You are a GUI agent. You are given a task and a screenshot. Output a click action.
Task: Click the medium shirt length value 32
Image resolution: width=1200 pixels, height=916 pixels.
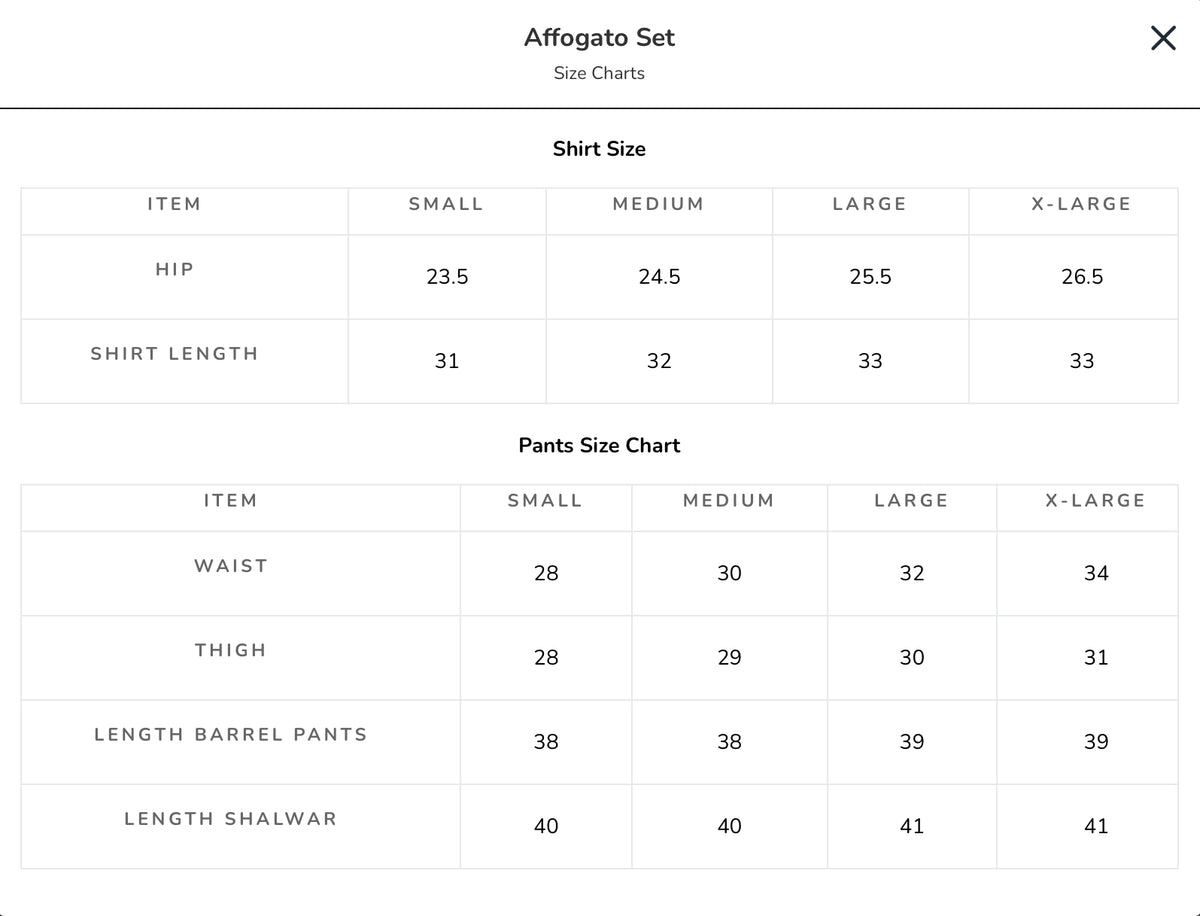click(x=659, y=361)
